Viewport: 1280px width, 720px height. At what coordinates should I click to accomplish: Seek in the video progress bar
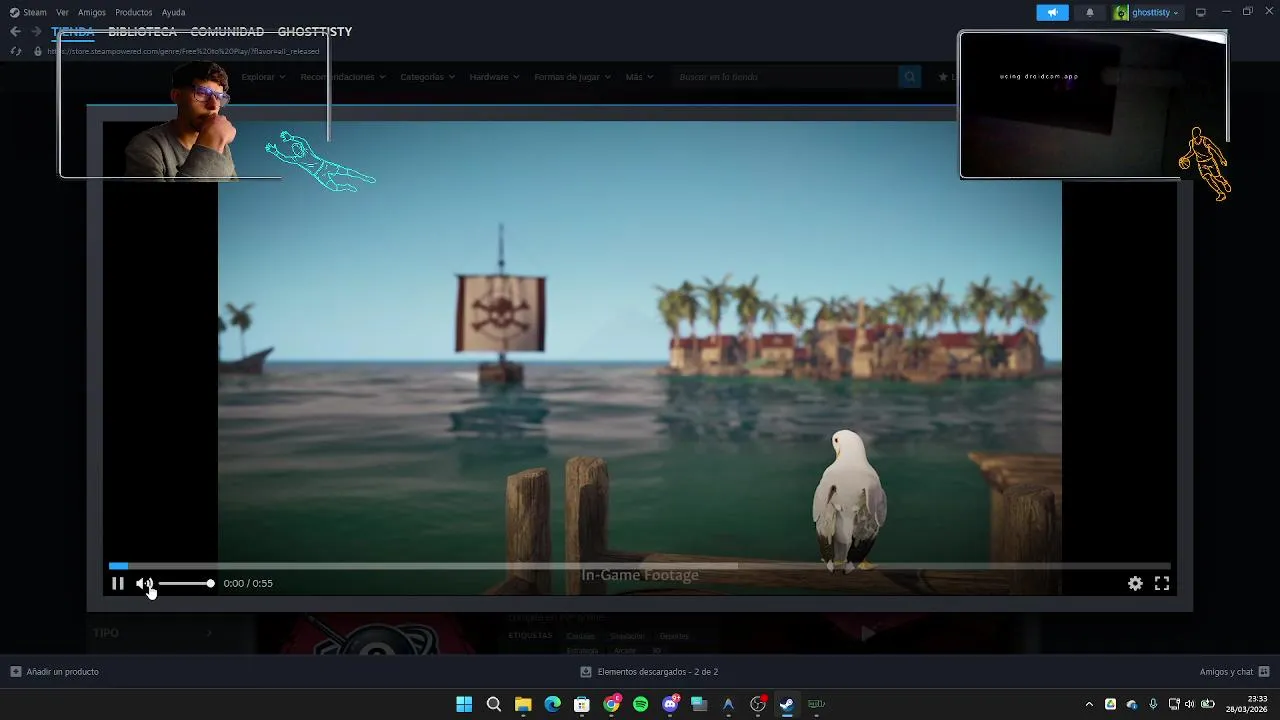(639, 566)
